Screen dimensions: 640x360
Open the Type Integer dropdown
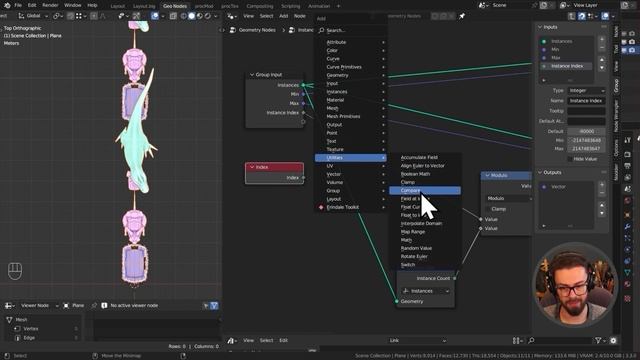pos(586,91)
